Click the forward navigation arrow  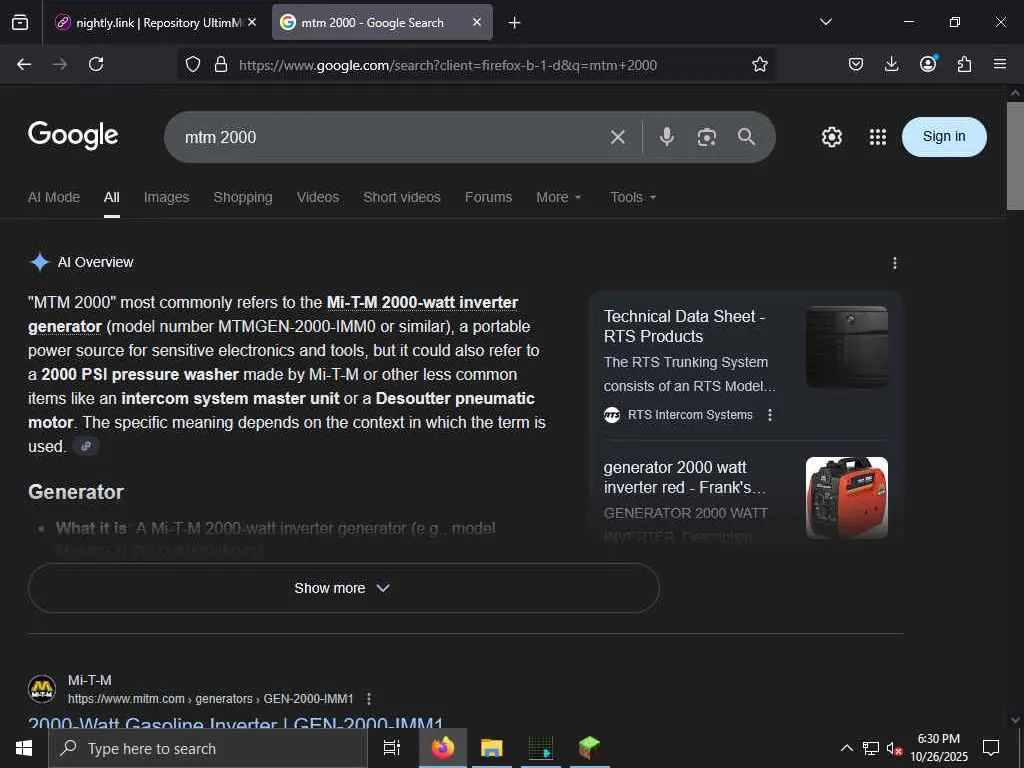click(60, 64)
